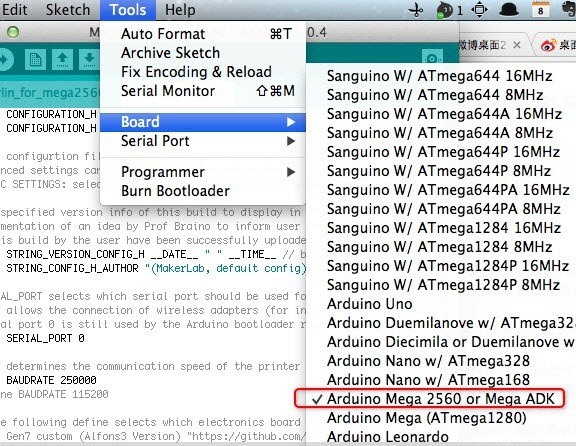
Task: Select Sanguino W/ ATmega644P 8MHz board
Action: click(441, 171)
